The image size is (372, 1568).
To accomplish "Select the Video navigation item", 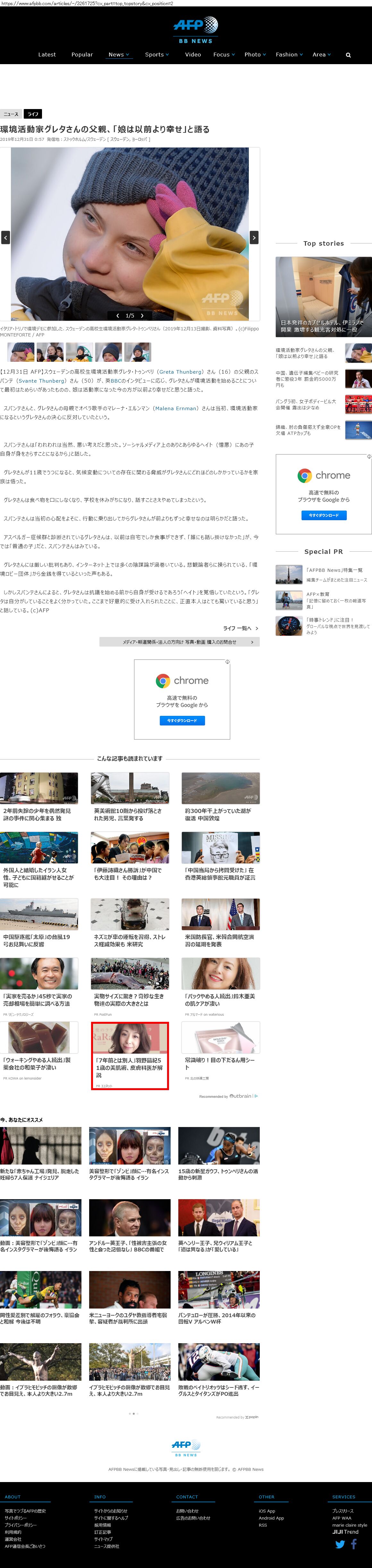I will tap(193, 55).
